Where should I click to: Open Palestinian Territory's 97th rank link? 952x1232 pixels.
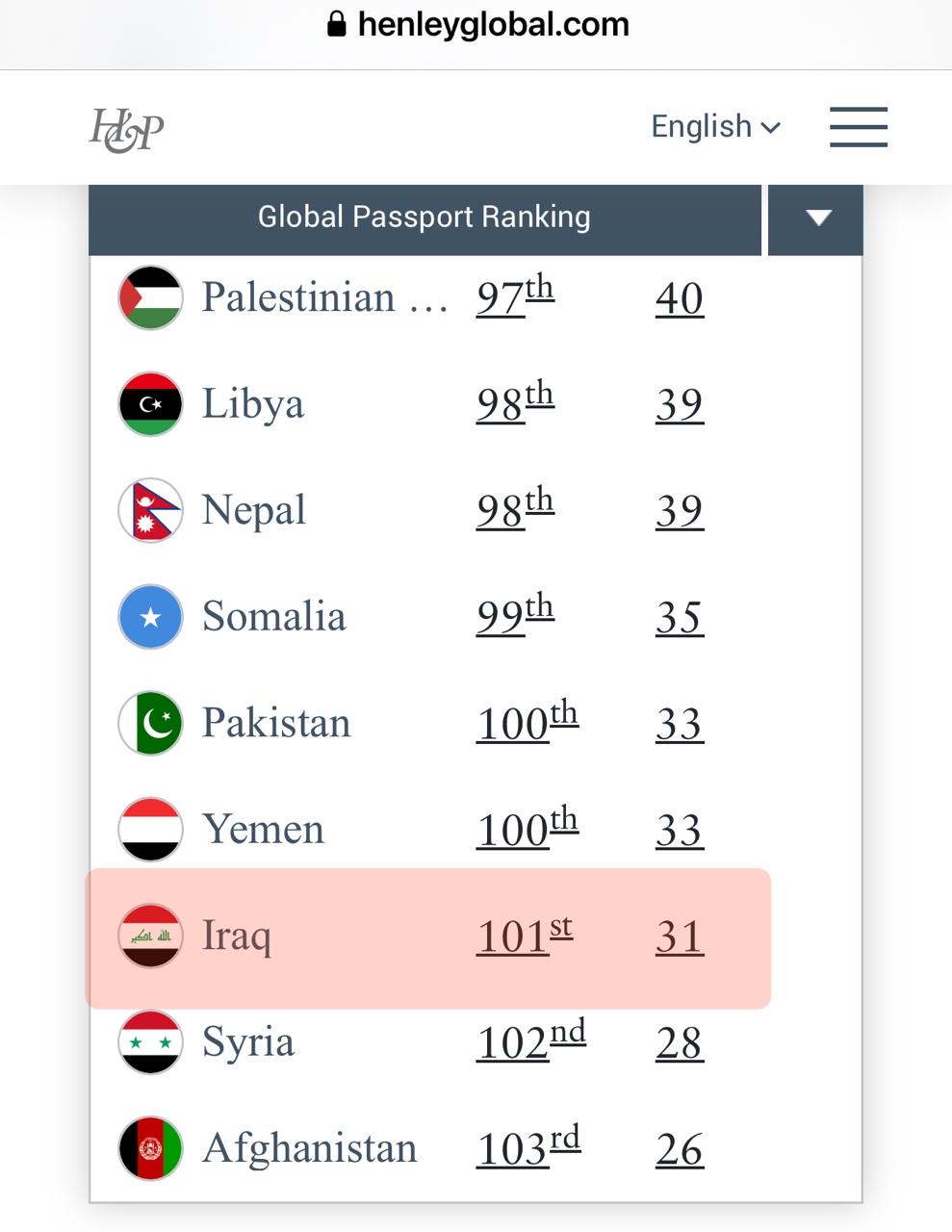tap(515, 296)
